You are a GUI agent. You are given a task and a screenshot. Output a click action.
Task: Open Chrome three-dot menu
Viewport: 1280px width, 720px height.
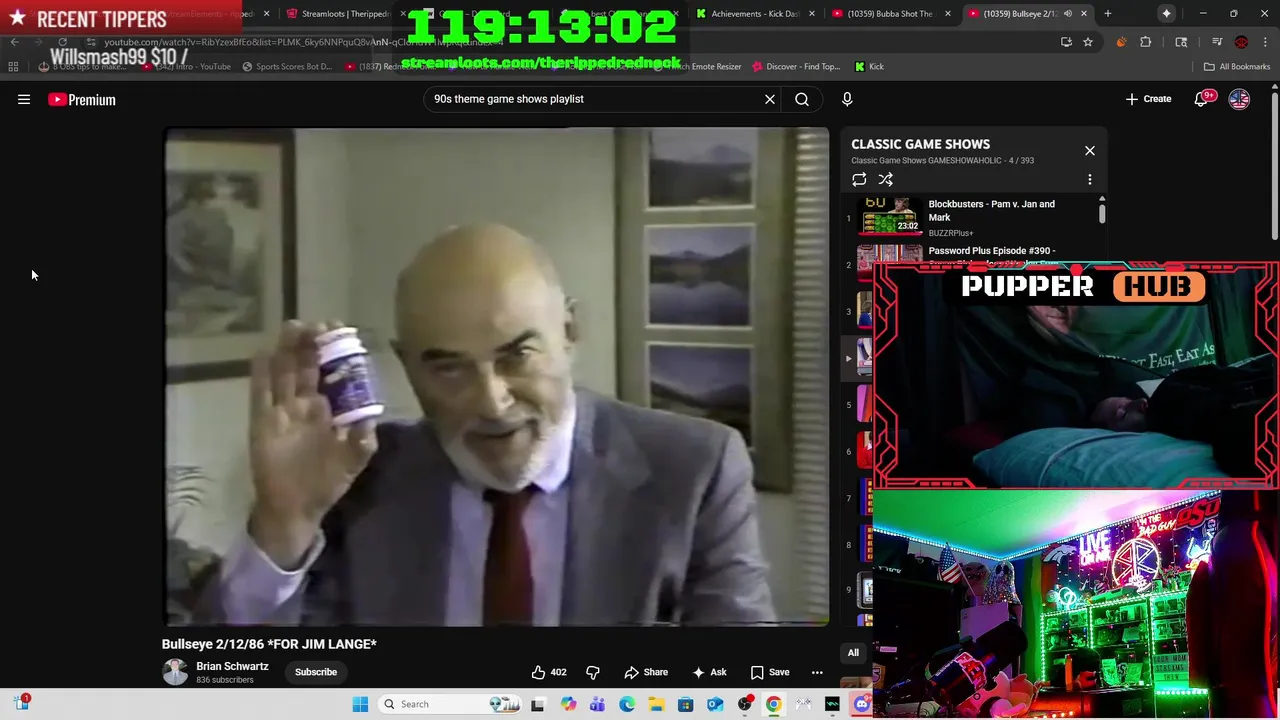tap(1264, 42)
